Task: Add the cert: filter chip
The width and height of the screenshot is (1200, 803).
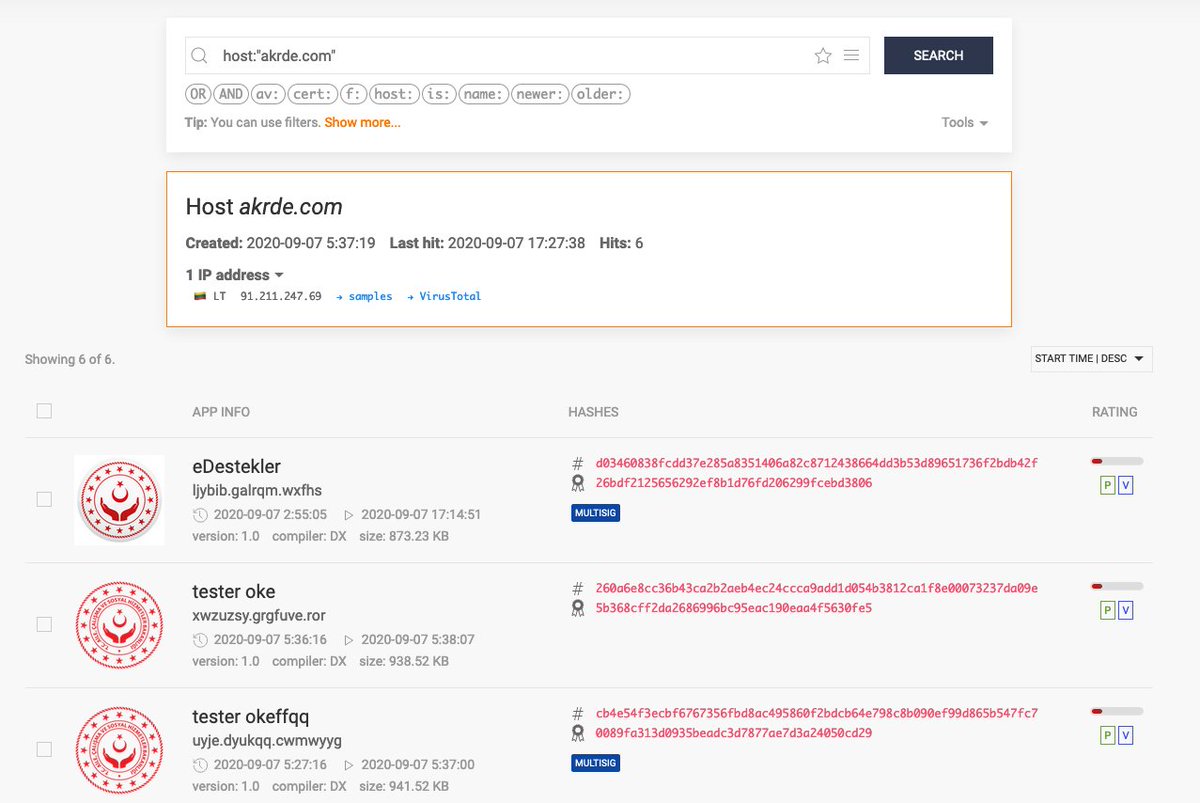Action: (311, 94)
